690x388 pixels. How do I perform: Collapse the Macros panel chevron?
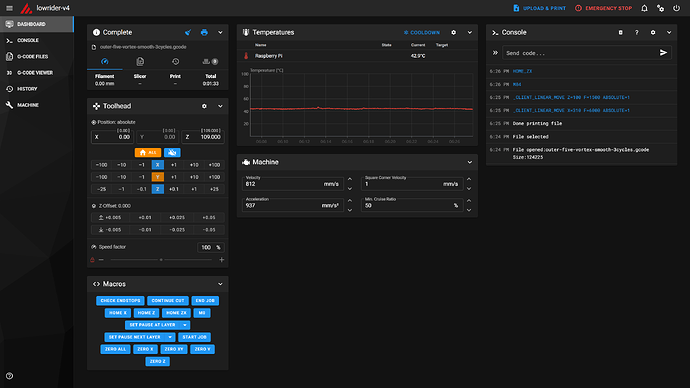pos(220,284)
